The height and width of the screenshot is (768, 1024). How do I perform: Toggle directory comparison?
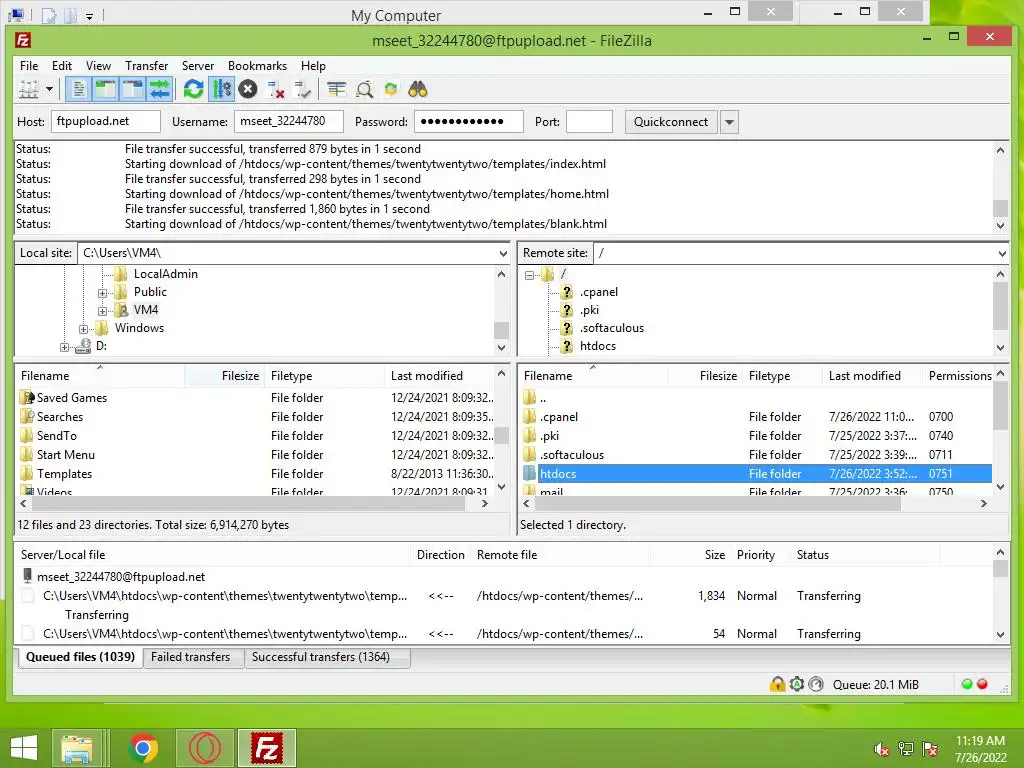(364, 89)
